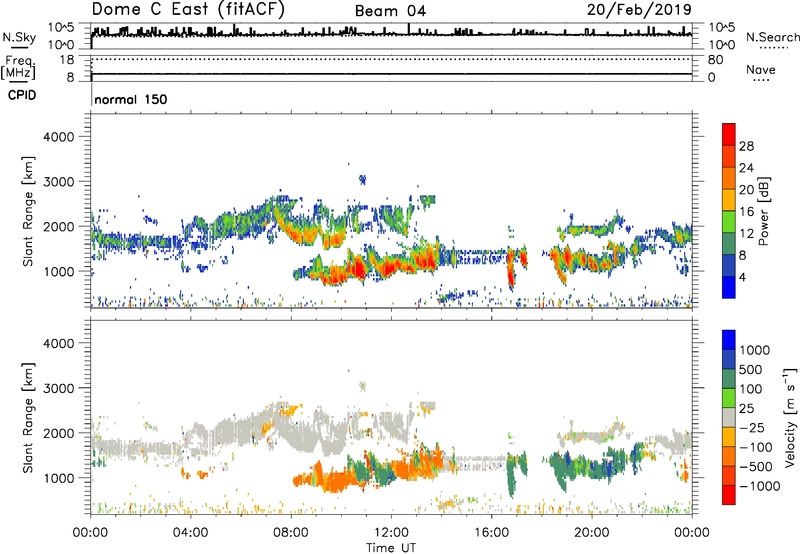The height and width of the screenshot is (554, 800).
Task: Click the red bottom segment of Velocity colorbar
Action: [729, 495]
